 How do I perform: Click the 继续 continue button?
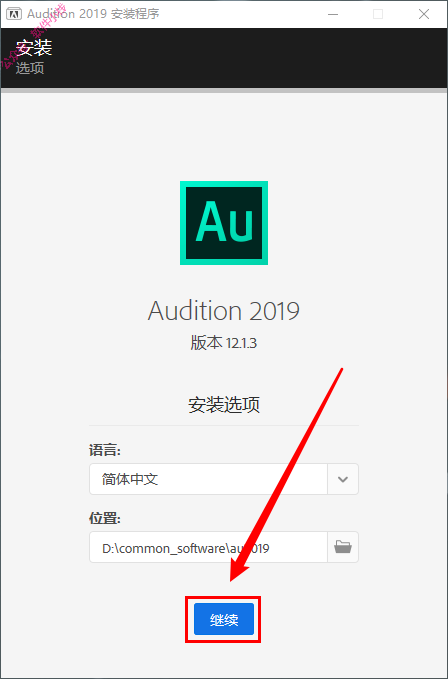click(224, 619)
